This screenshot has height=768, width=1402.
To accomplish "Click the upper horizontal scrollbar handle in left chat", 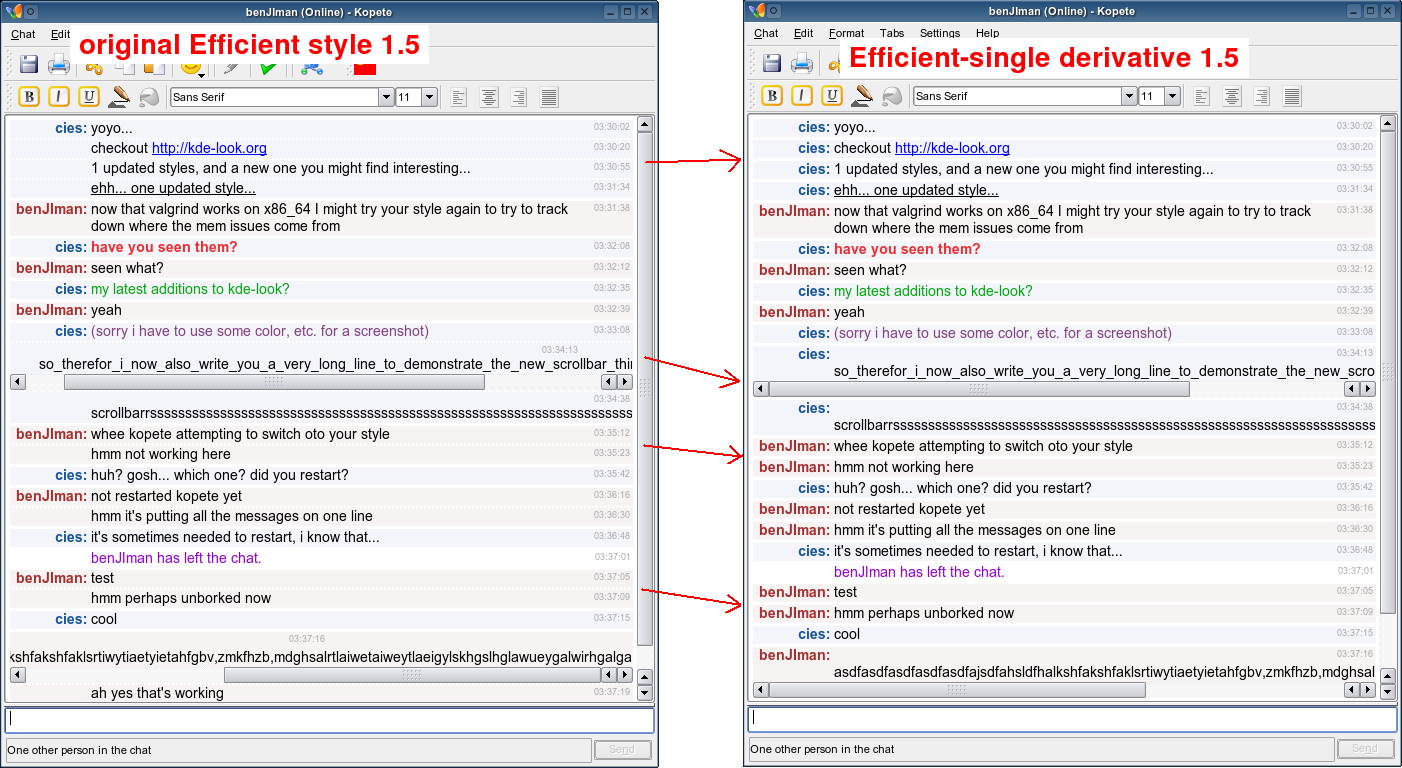I will point(274,382).
